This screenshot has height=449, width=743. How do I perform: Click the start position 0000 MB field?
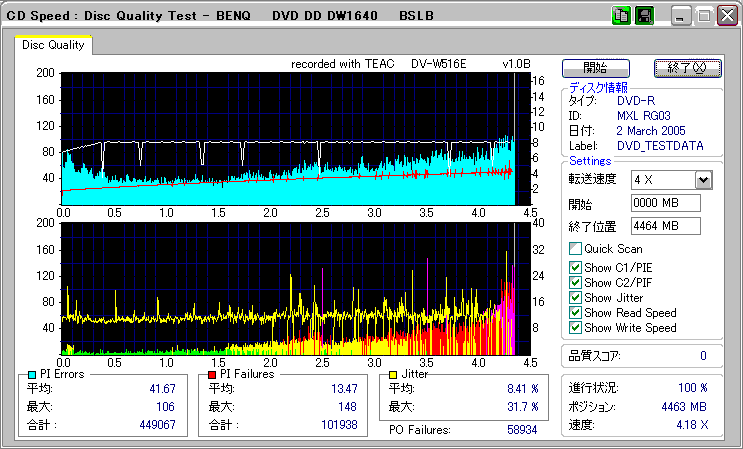point(665,203)
